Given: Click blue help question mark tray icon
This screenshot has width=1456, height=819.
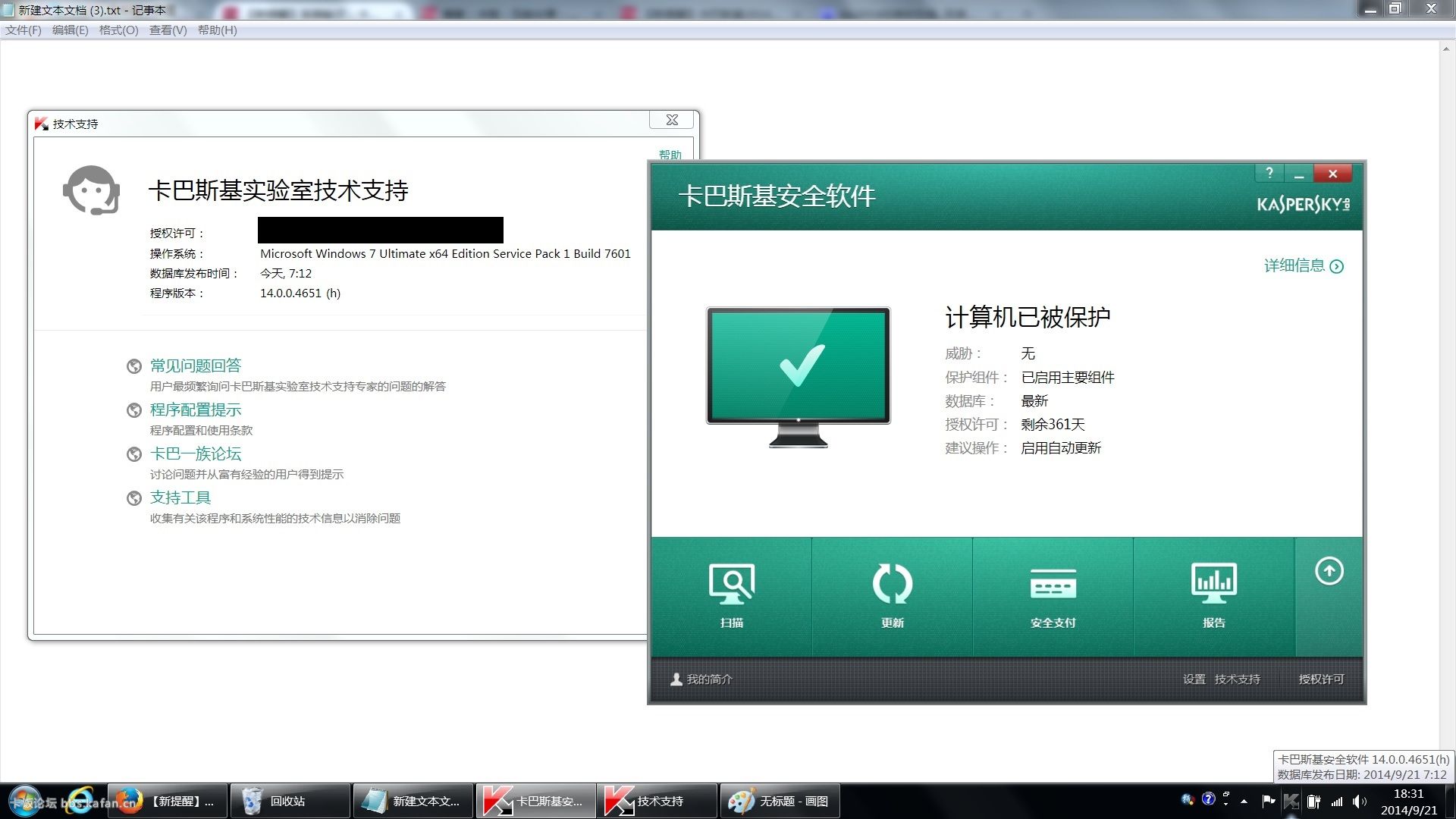Looking at the screenshot, I should pos(1209,799).
